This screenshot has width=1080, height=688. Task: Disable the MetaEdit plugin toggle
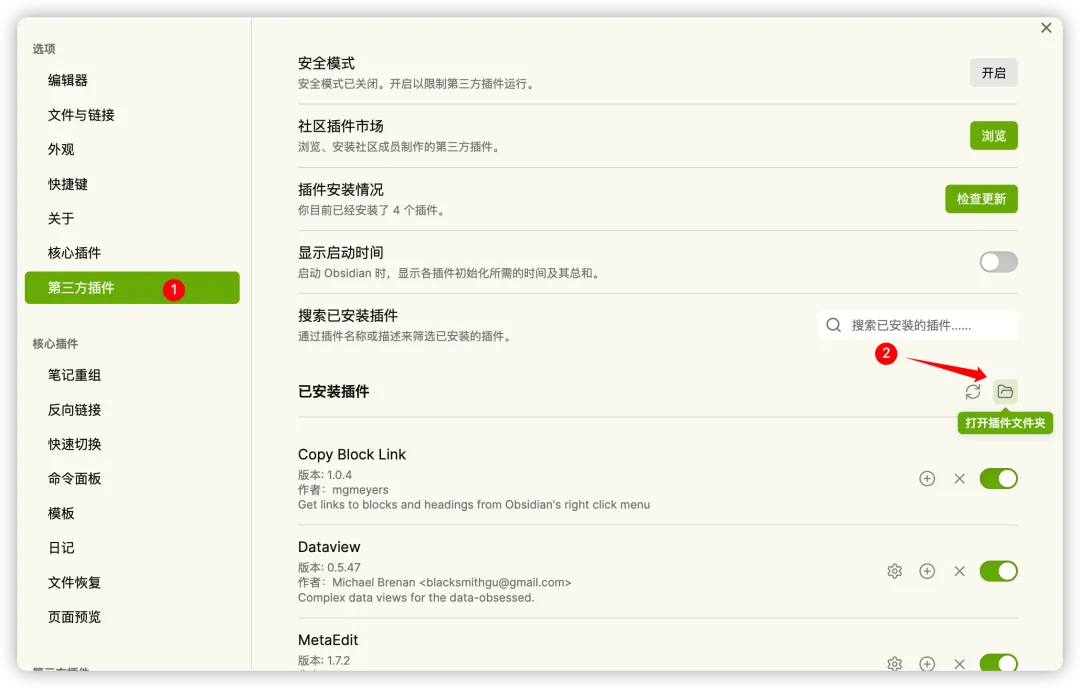coord(998,663)
